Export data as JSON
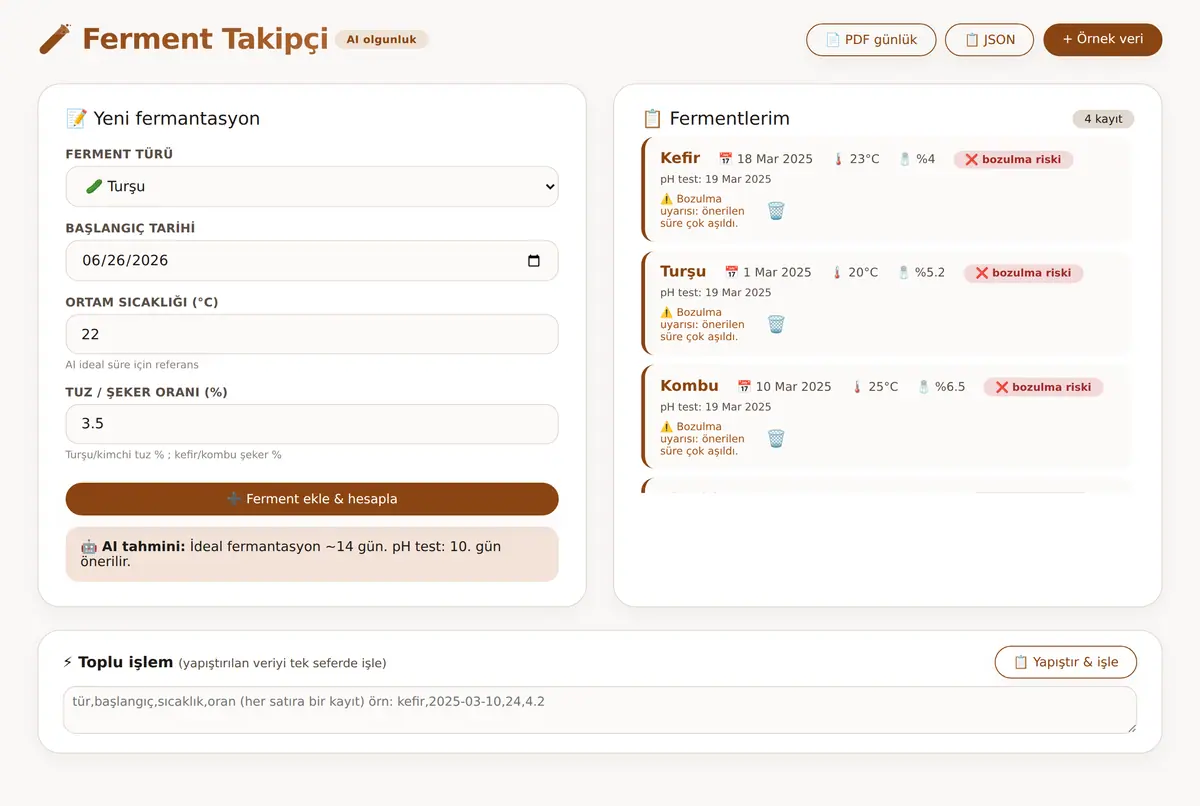This screenshot has height=806, width=1200. [989, 40]
